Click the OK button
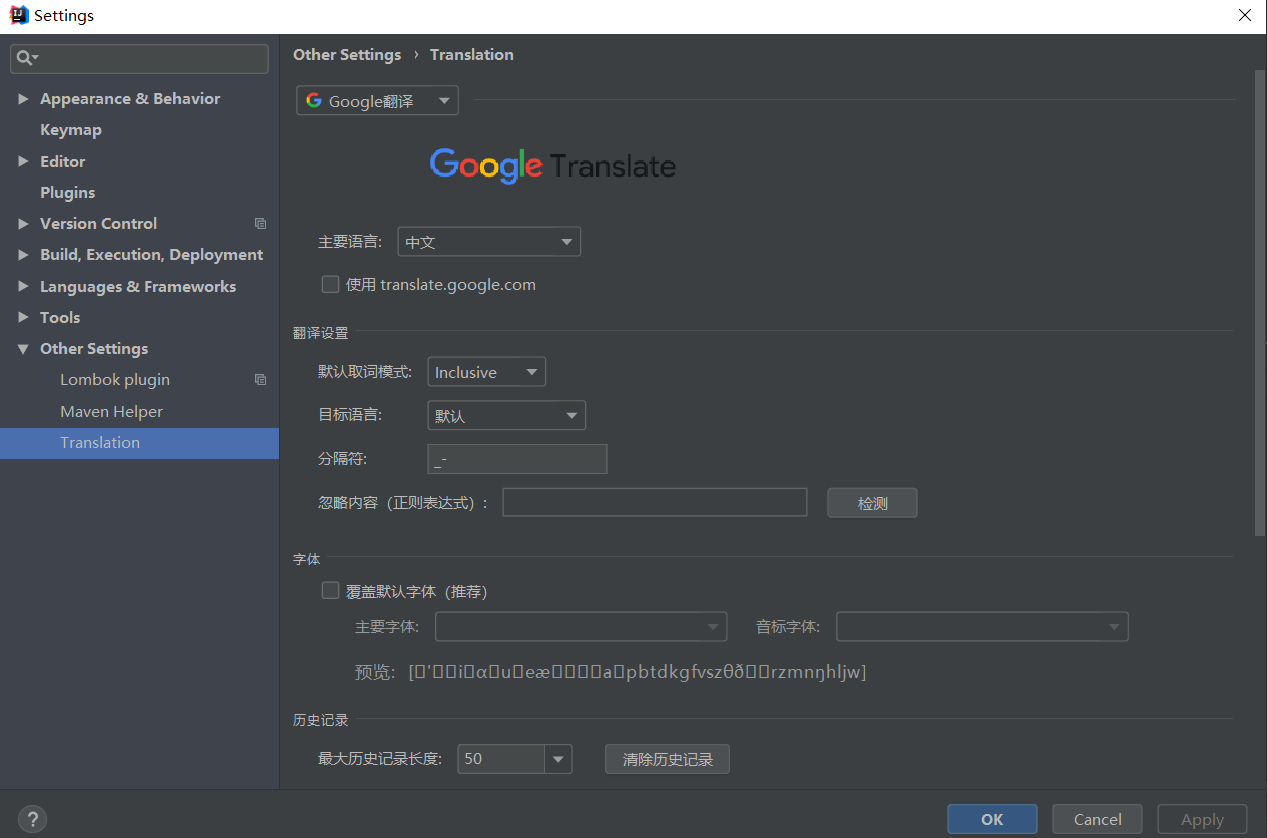 point(992,819)
